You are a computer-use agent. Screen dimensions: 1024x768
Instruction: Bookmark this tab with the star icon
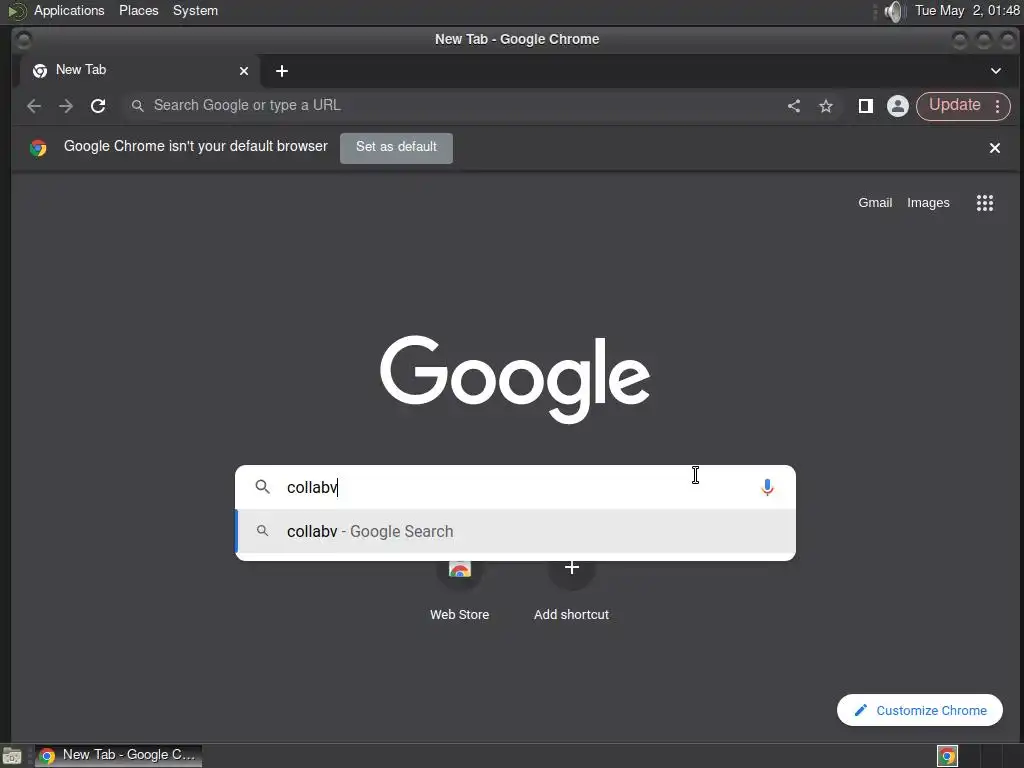pos(826,106)
